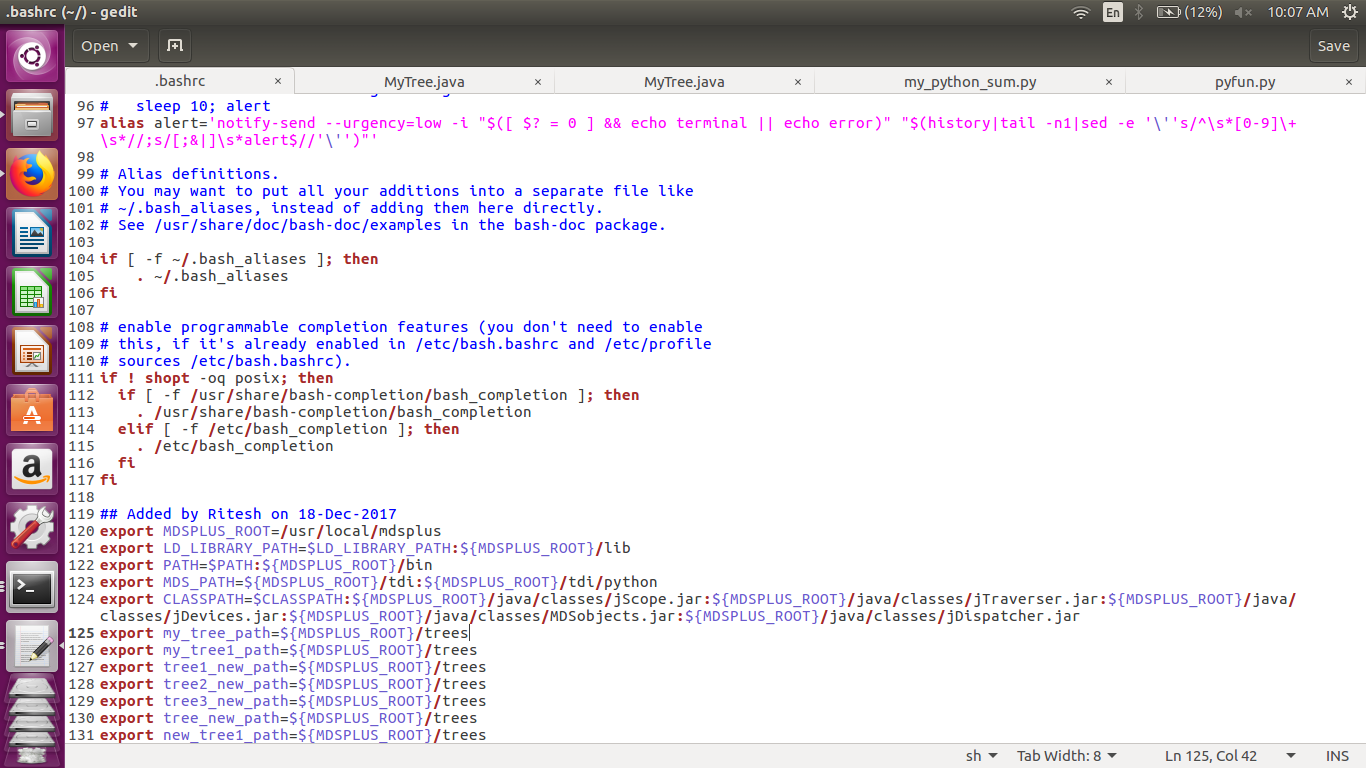Open the Open recent documents dropdown
The width and height of the screenshot is (1366, 768).
[x=110, y=45]
